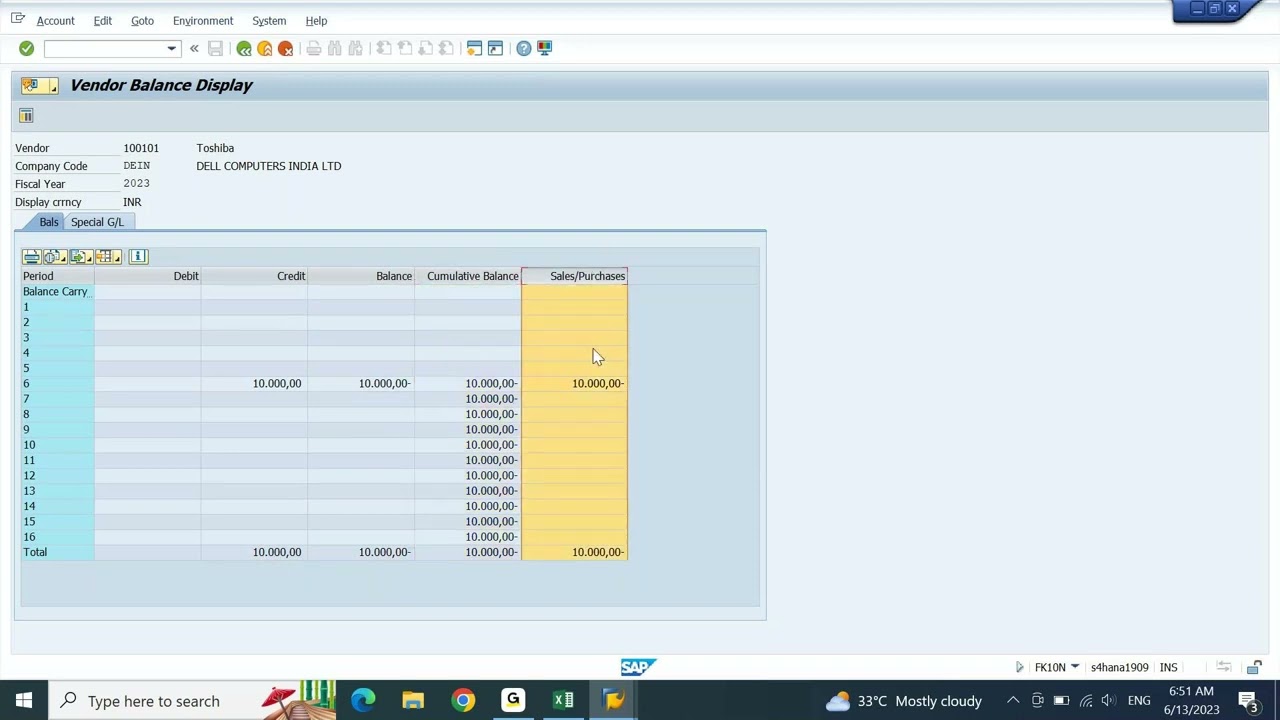This screenshot has height=720, width=1280.
Task: Select the Bals tab
Action: point(48,222)
